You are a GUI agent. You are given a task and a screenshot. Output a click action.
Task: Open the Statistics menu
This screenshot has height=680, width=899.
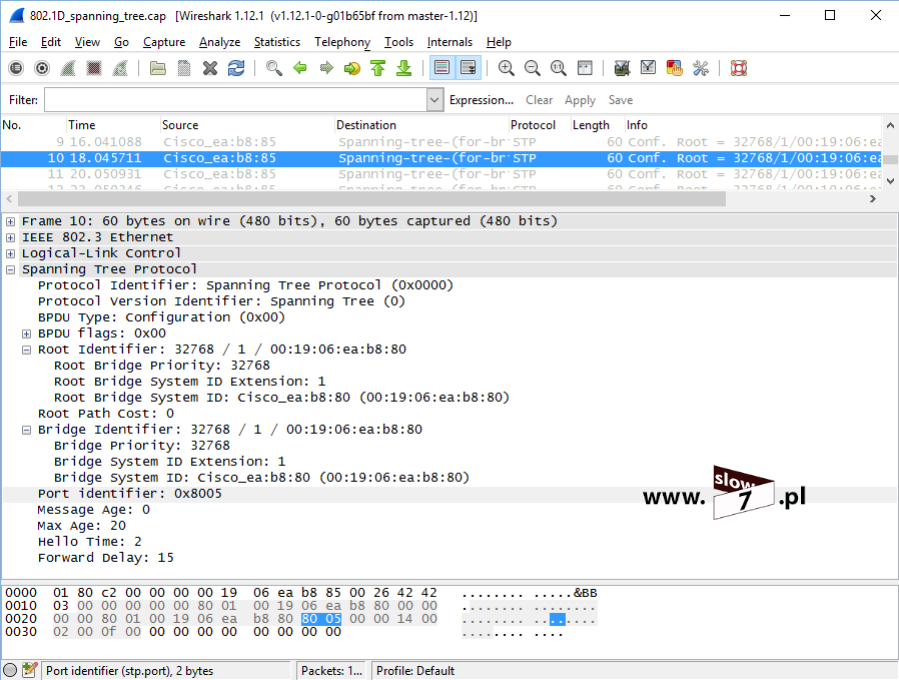coord(277,42)
